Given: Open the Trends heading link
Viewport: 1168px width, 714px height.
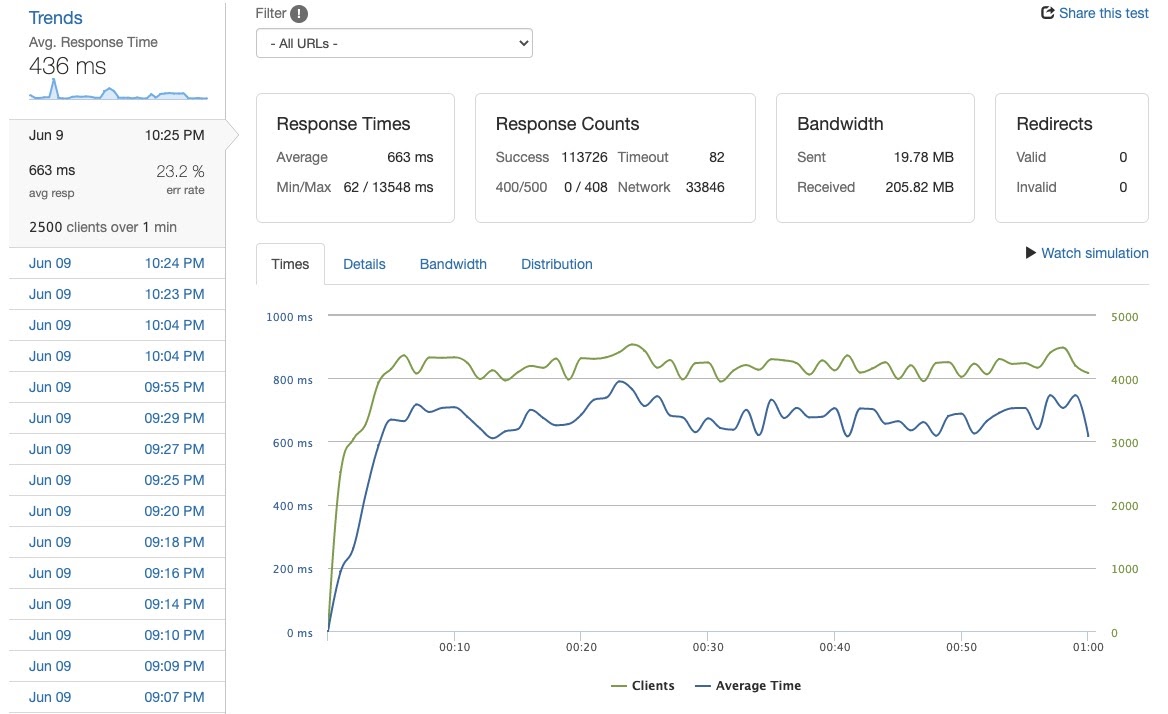Looking at the screenshot, I should point(56,18).
